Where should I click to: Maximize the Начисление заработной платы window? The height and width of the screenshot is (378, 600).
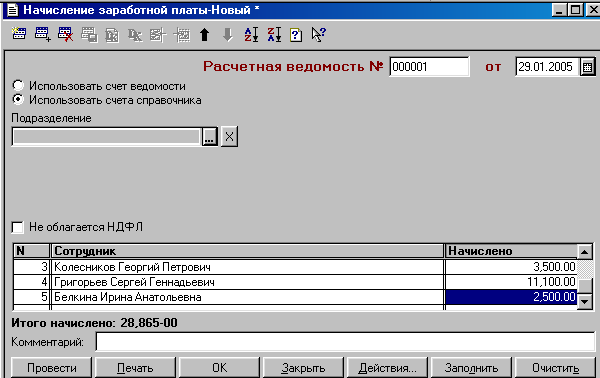576,9
